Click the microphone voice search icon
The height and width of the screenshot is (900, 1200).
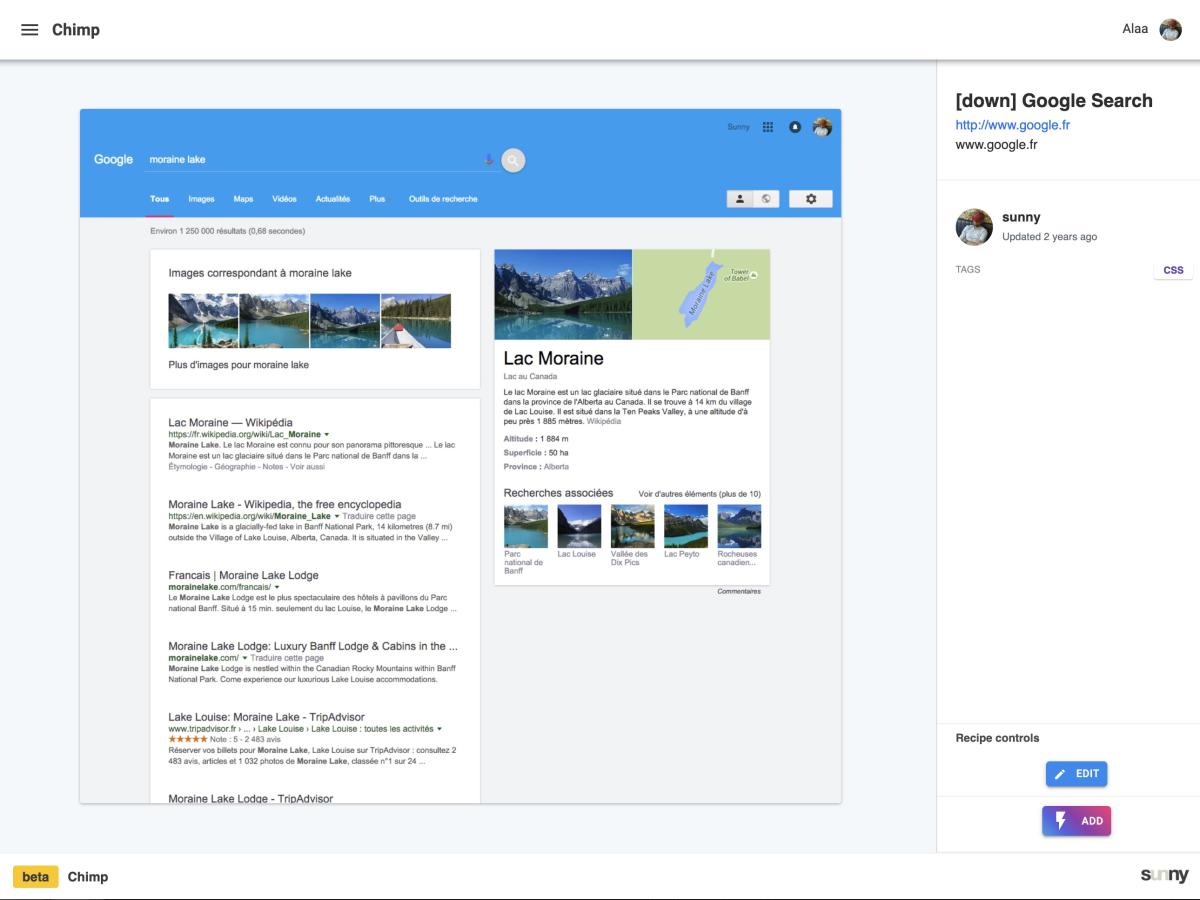(x=489, y=160)
